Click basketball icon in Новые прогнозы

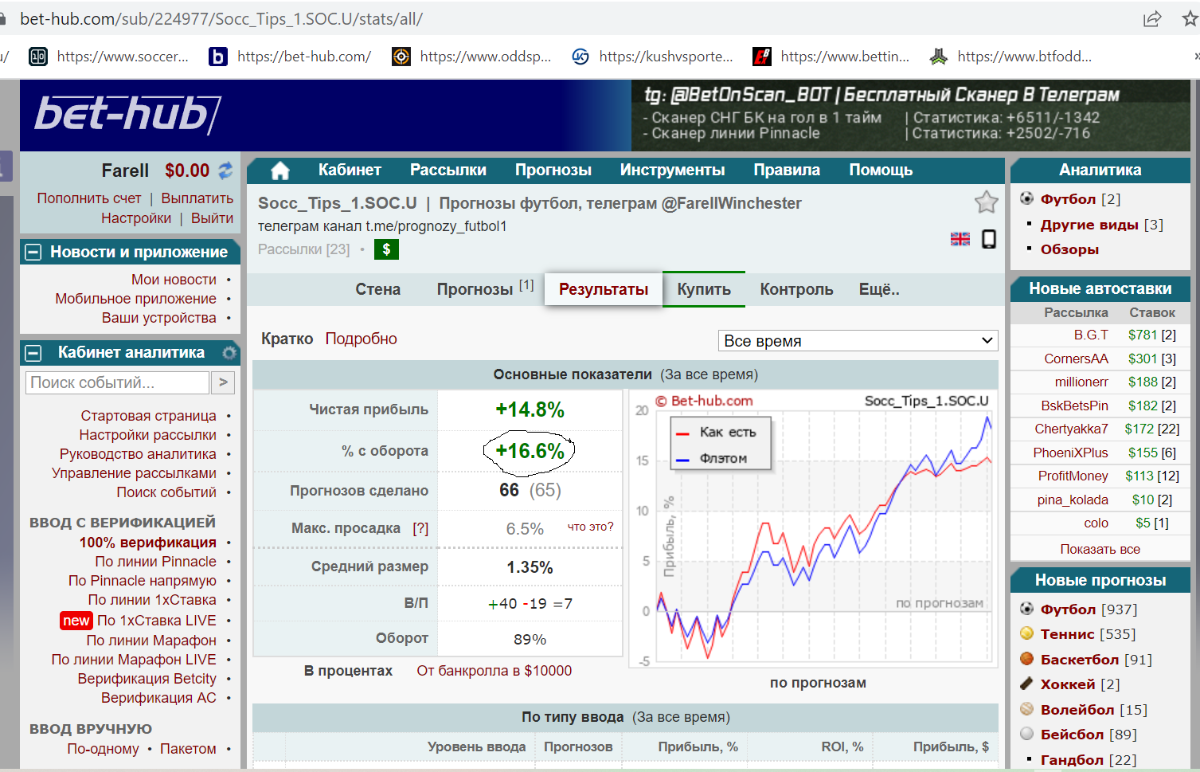pos(1027,659)
